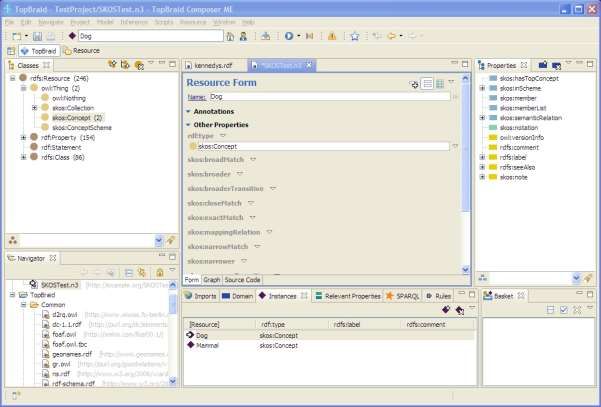
Task: Open the dropdown below the Classes tree
Action: [158, 241]
